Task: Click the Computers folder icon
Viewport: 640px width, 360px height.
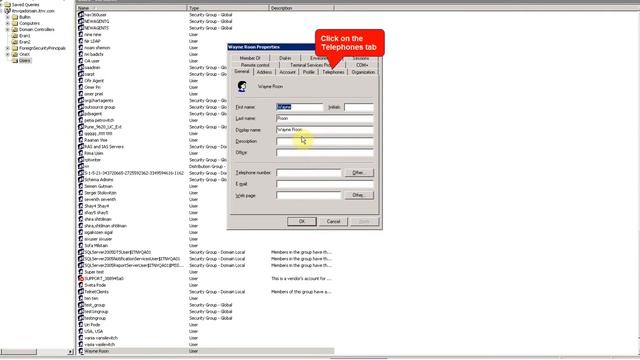Action: [x=15, y=23]
